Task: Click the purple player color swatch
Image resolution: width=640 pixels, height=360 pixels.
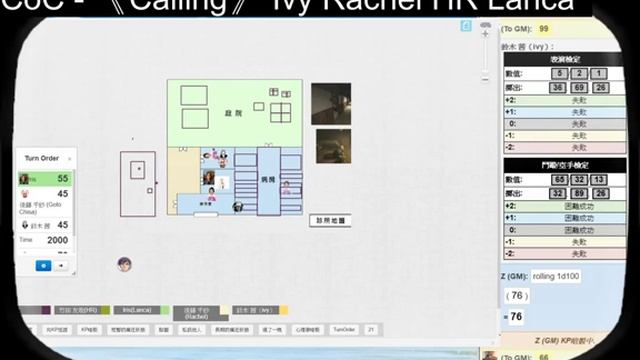Action: point(46,310)
